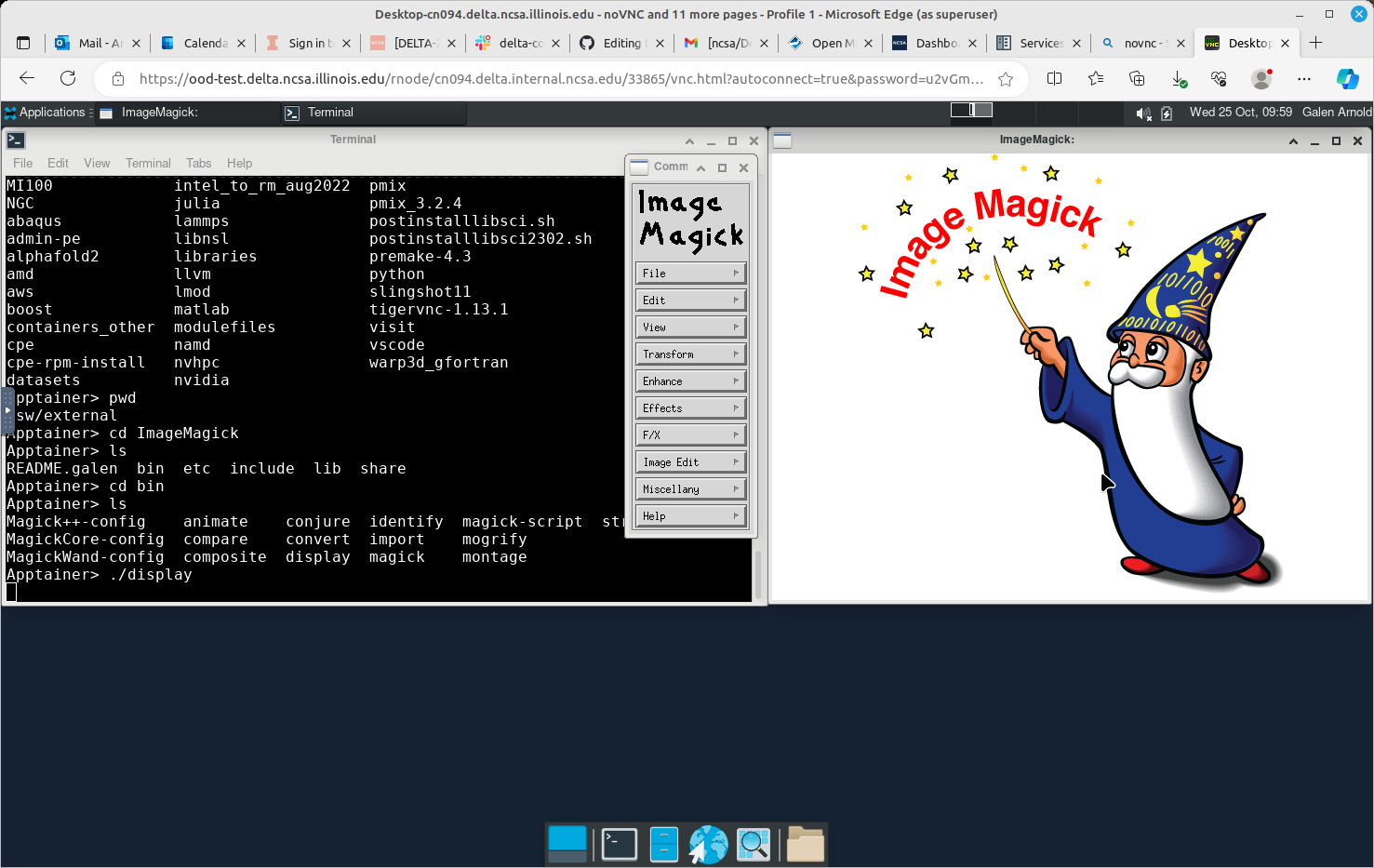This screenshot has height=868, width=1374.
Task: Click File in the ImageMagick command panel
Action: tap(690, 273)
